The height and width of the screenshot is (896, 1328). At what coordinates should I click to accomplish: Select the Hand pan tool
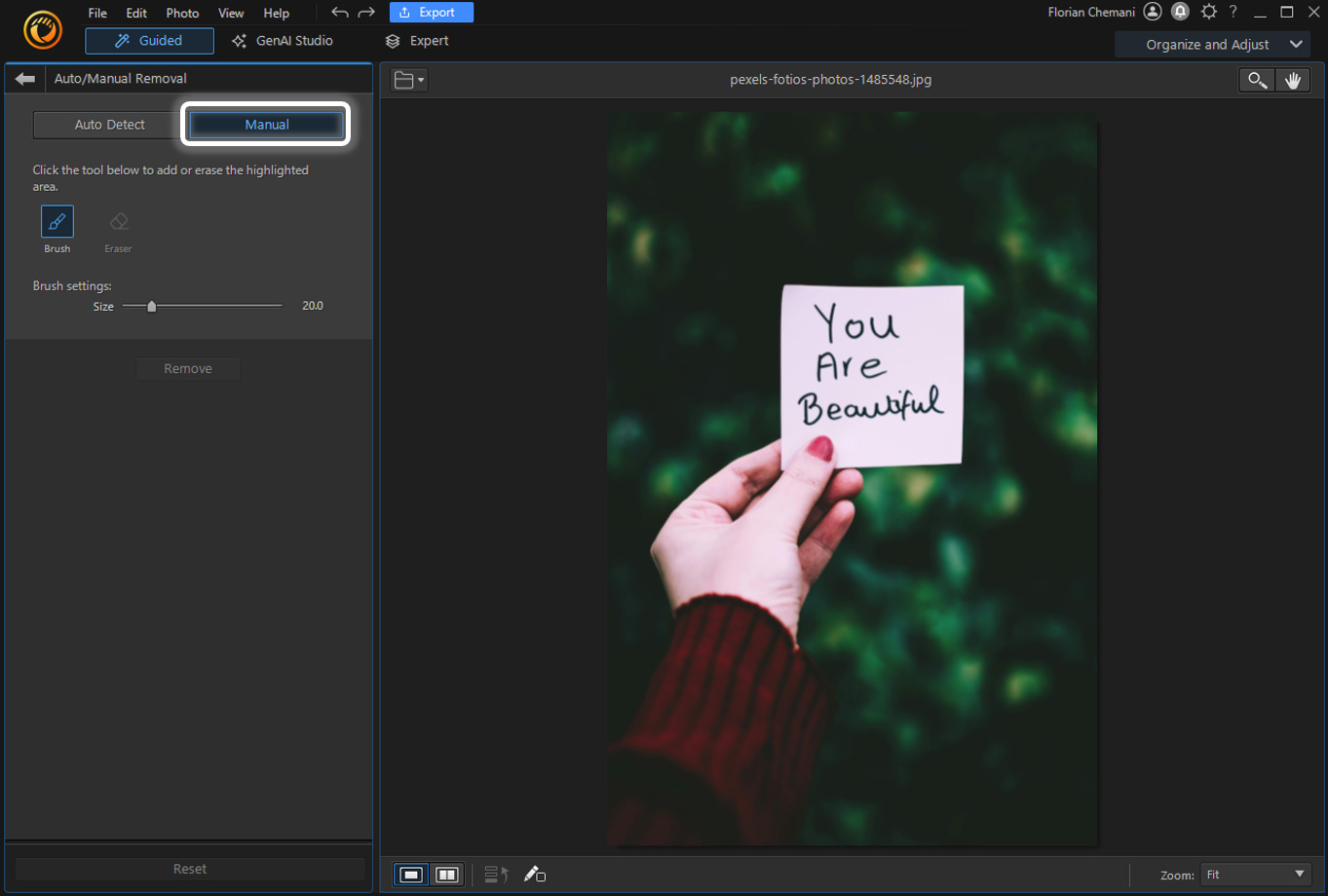pyautogui.click(x=1292, y=79)
